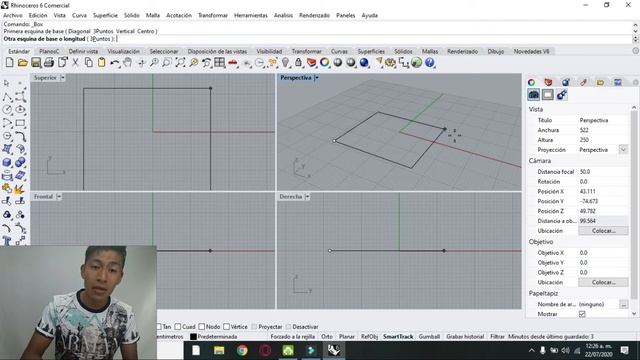
Task: Open File Explorer from the taskbar
Action: point(219,350)
